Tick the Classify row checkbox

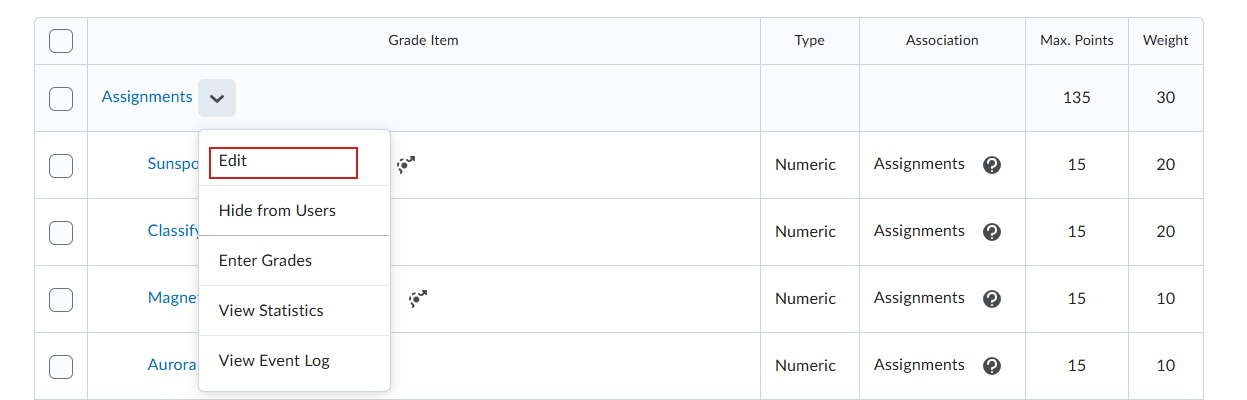pyautogui.click(x=61, y=232)
